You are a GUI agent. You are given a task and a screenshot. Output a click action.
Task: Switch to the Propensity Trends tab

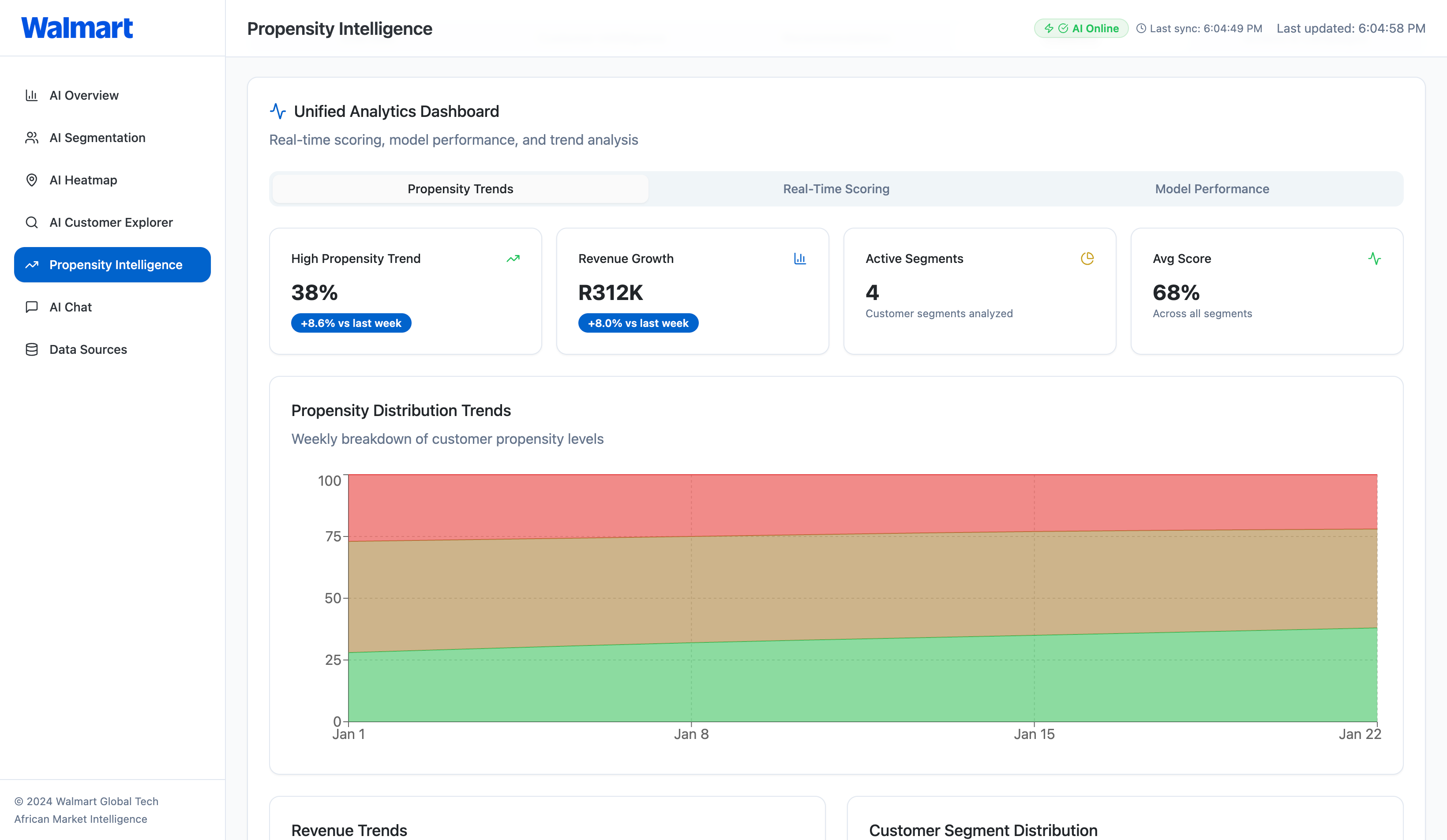(461, 189)
